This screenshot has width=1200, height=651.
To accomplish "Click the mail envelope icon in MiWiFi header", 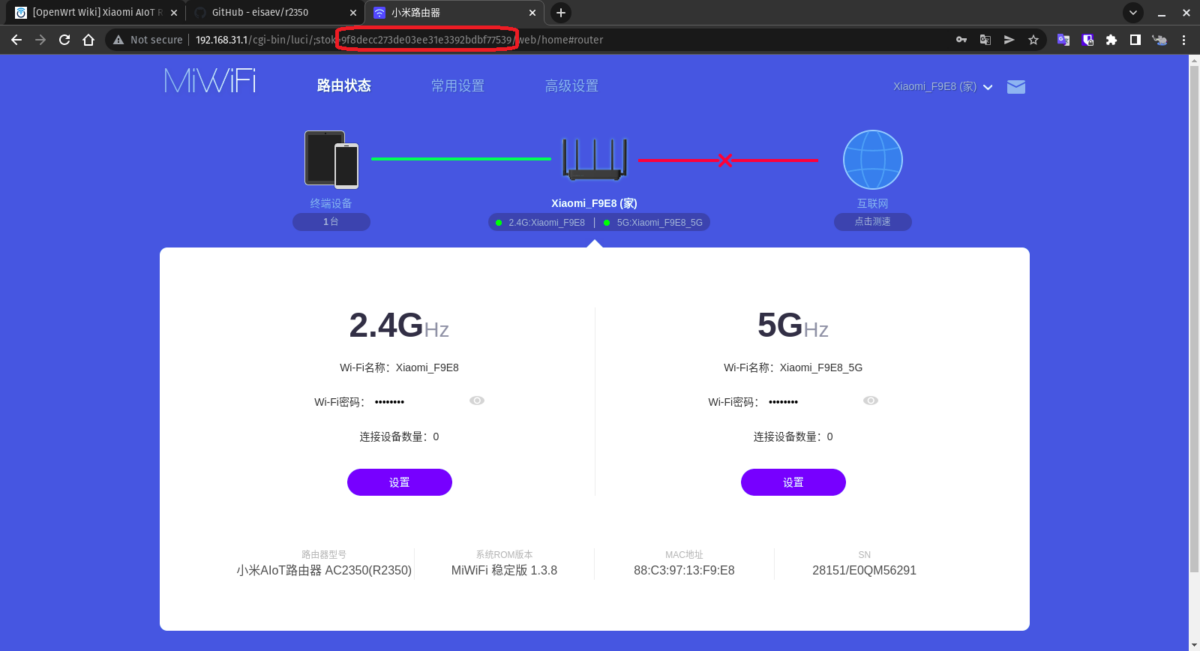I will (1016, 87).
